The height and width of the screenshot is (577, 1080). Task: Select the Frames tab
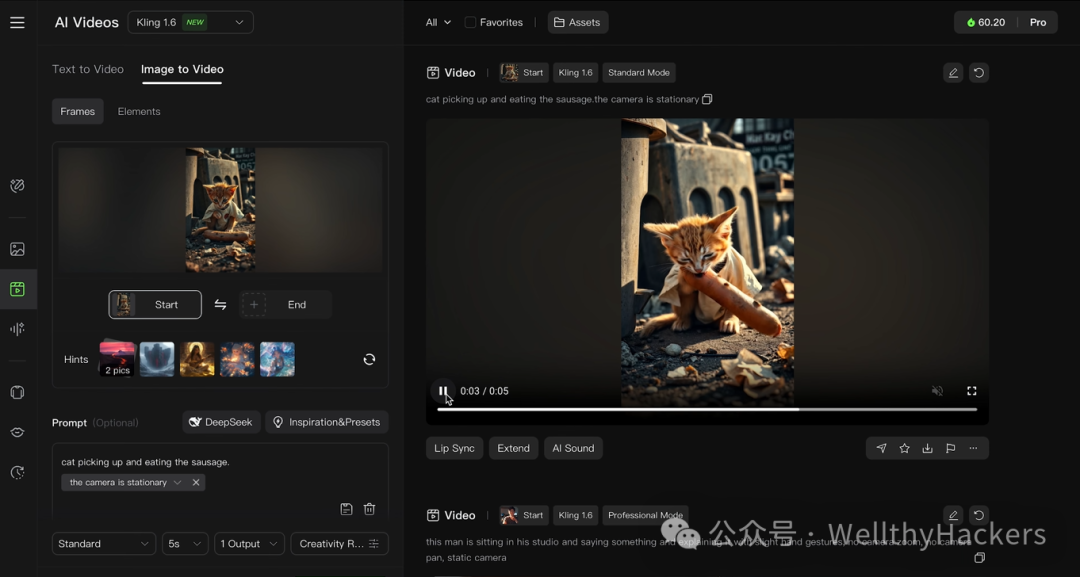(x=78, y=112)
